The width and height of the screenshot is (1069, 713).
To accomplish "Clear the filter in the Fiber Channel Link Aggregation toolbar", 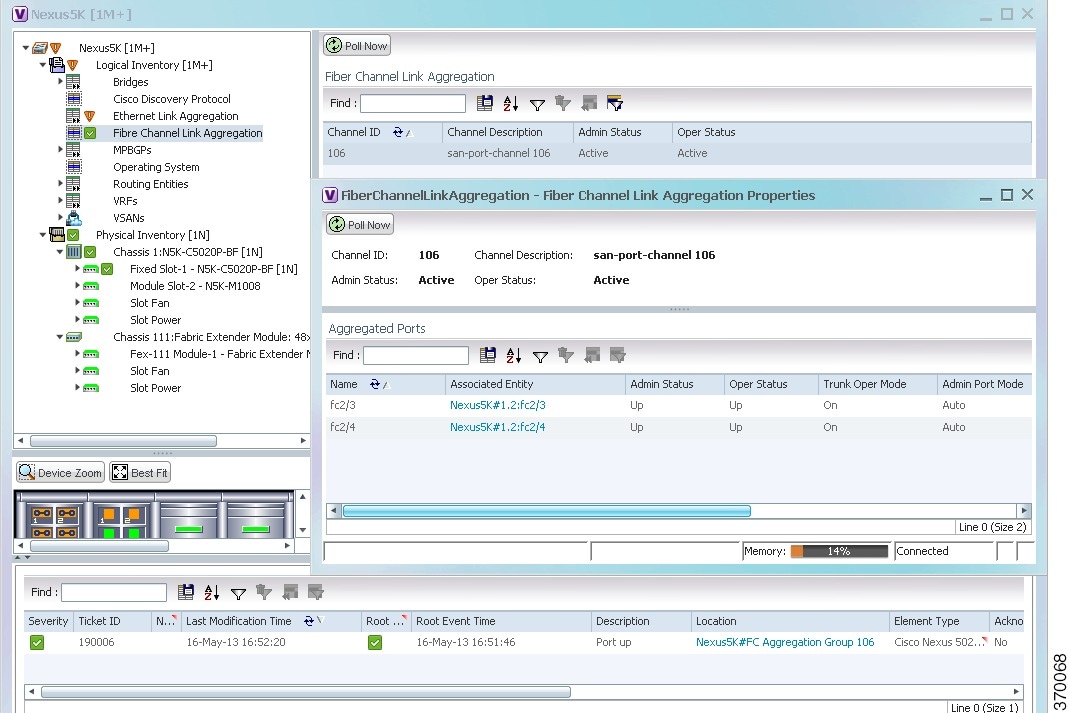I will click(563, 103).
